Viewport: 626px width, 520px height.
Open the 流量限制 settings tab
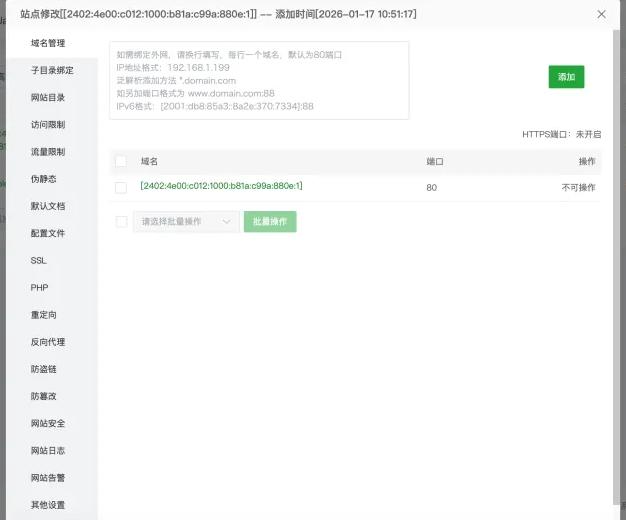[x=48, y=152]
